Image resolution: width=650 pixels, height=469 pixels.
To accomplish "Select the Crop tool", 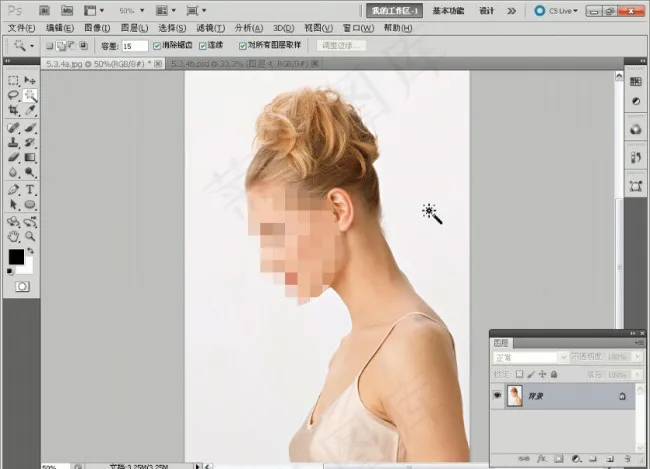I will (x=13, y=110).
